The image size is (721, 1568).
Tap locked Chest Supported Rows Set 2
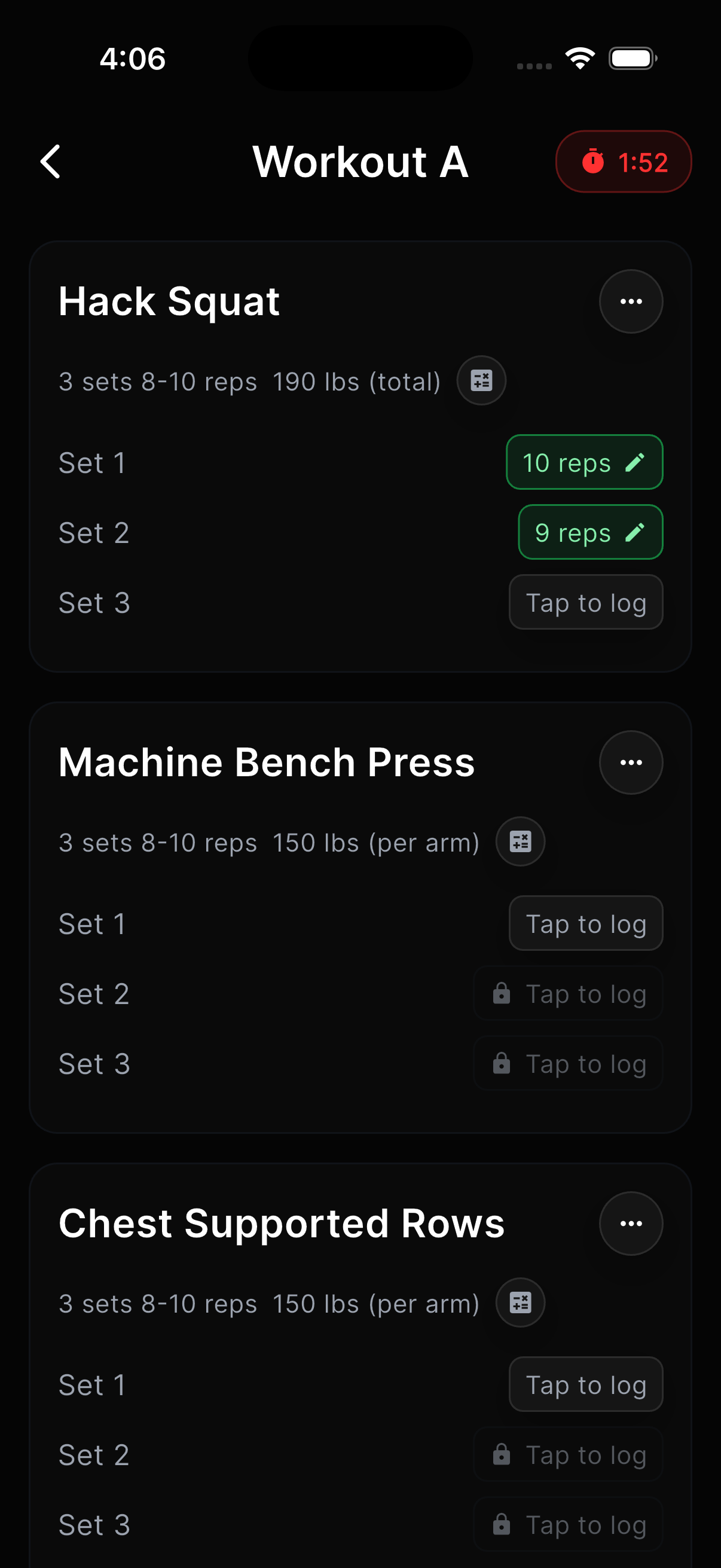pos(569,1454)
